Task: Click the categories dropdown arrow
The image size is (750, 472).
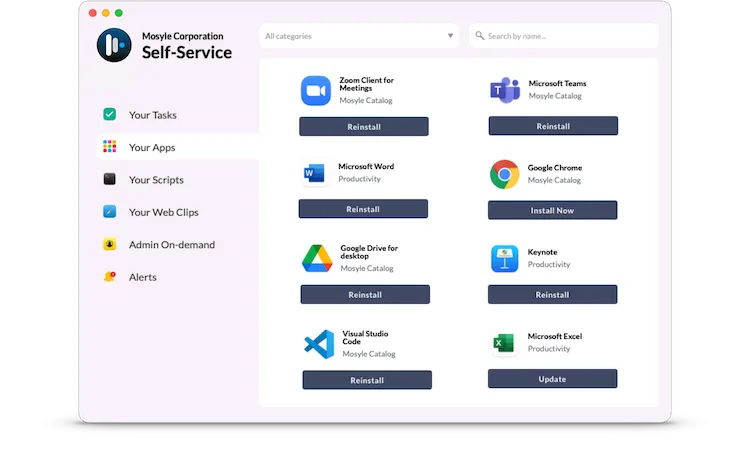Action: point(450,36)
